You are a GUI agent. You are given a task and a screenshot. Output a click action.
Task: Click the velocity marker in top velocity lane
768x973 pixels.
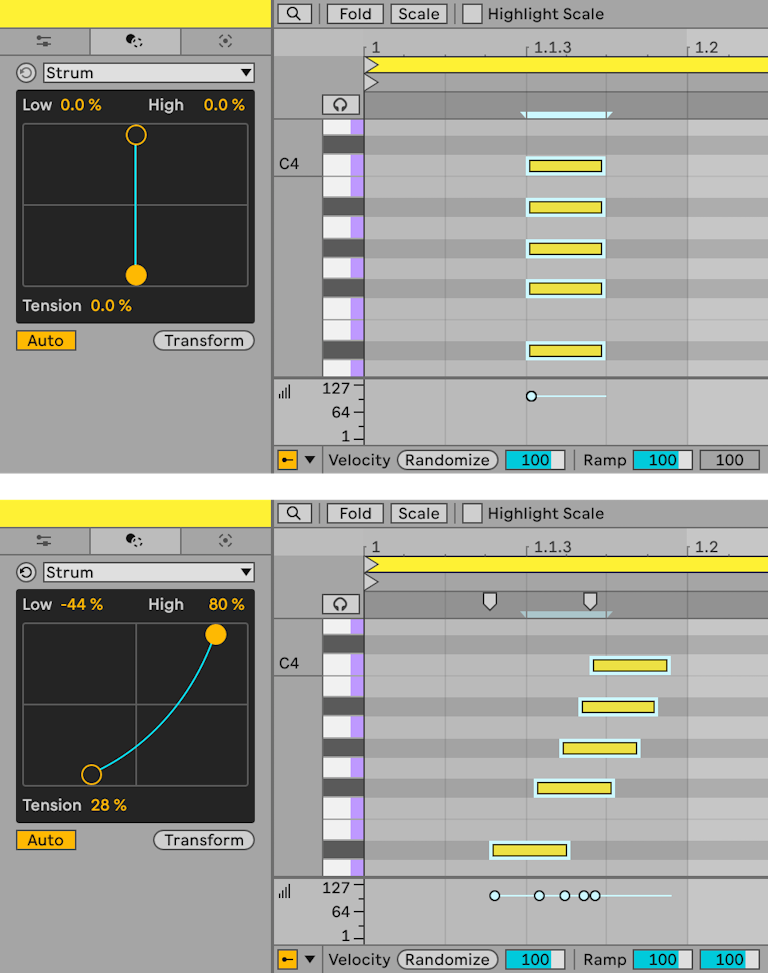[531, 396]
